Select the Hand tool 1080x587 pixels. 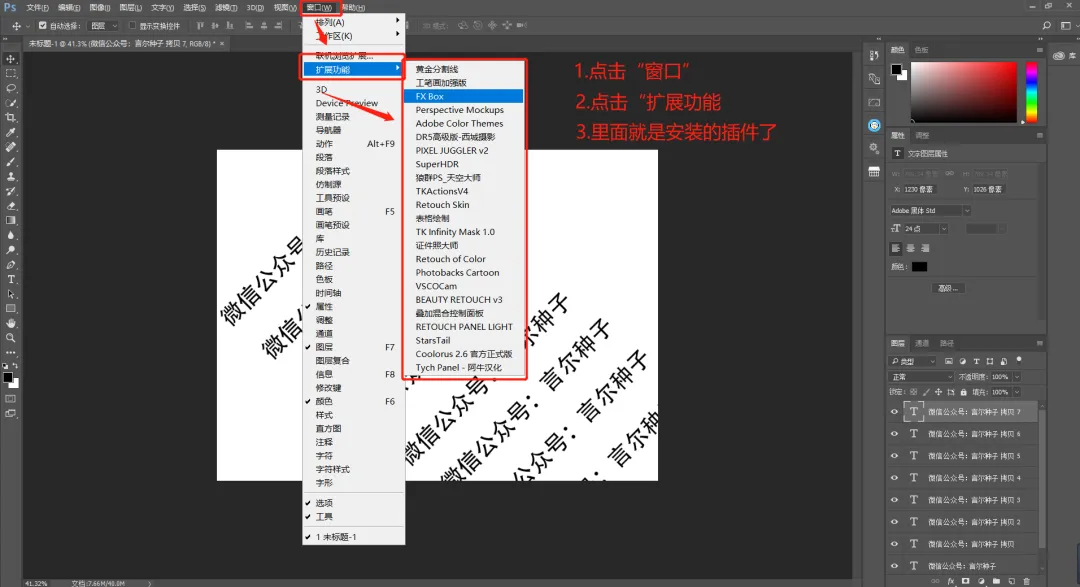10,323
